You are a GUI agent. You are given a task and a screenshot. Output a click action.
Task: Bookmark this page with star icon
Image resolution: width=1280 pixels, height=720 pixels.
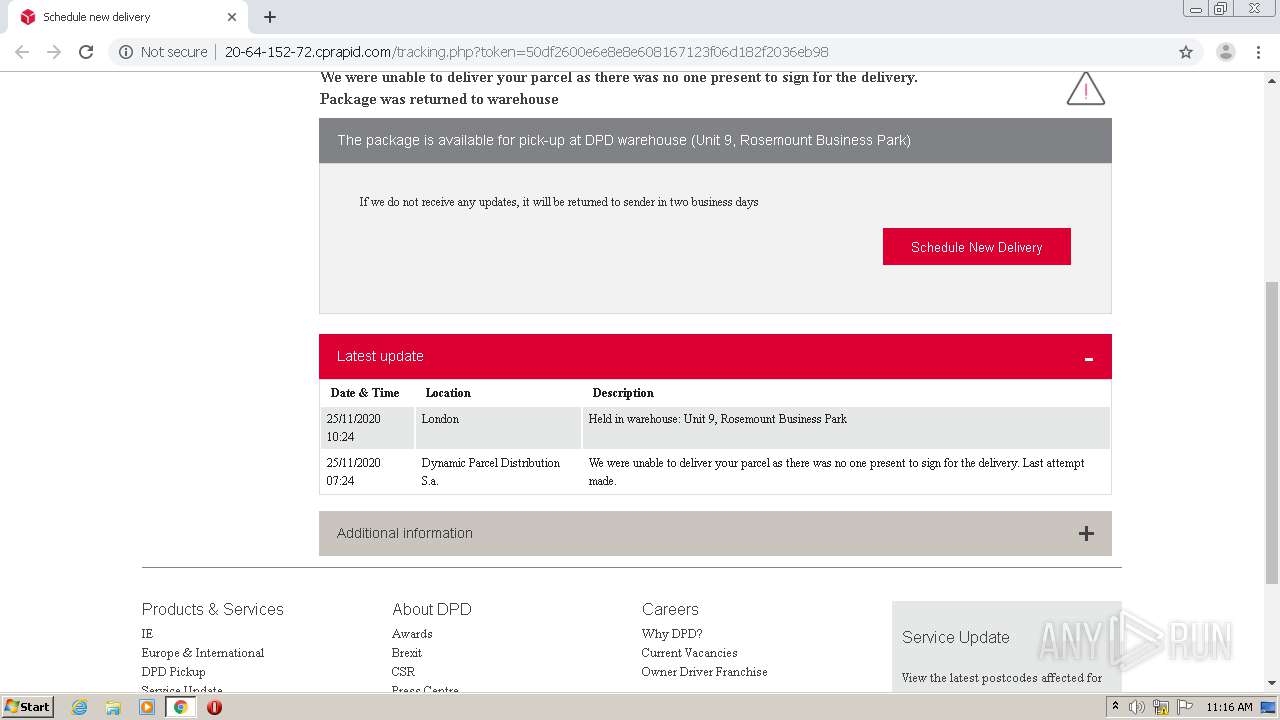(1186, 52)
